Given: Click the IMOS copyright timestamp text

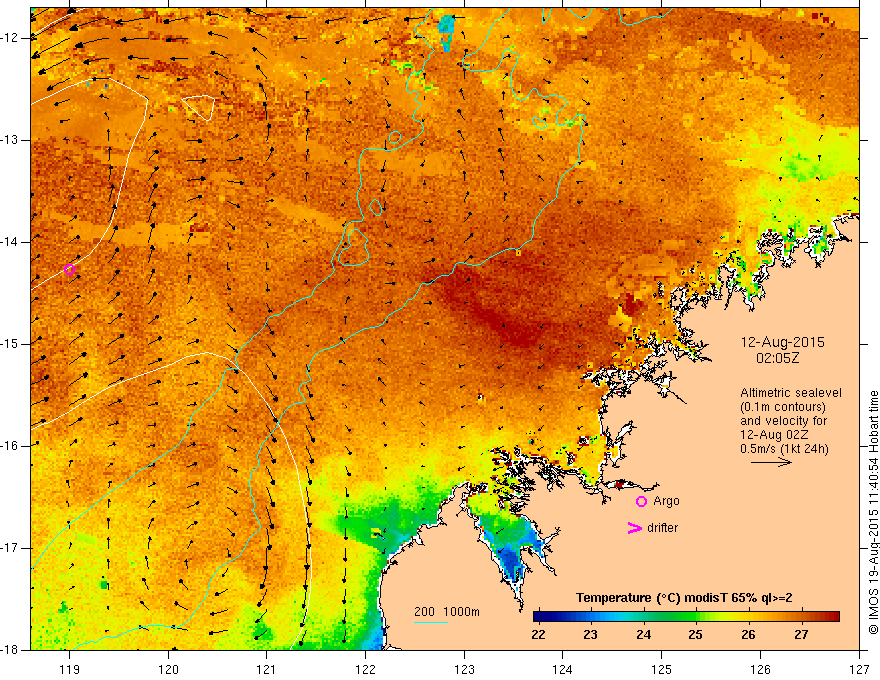Looking at the screenshot, I should pyautogui.click(x=873, y=513).
